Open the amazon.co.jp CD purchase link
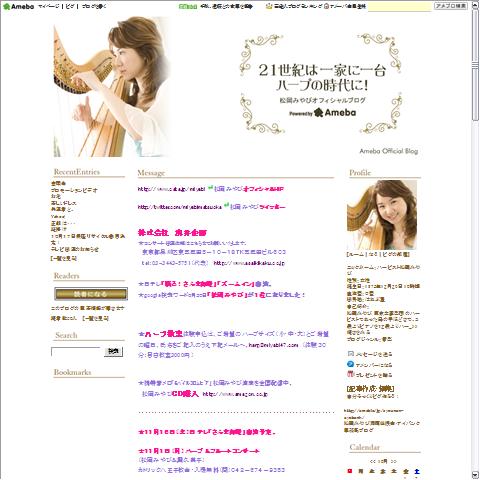The image size is (480, 480). click(x=235, y=394)
